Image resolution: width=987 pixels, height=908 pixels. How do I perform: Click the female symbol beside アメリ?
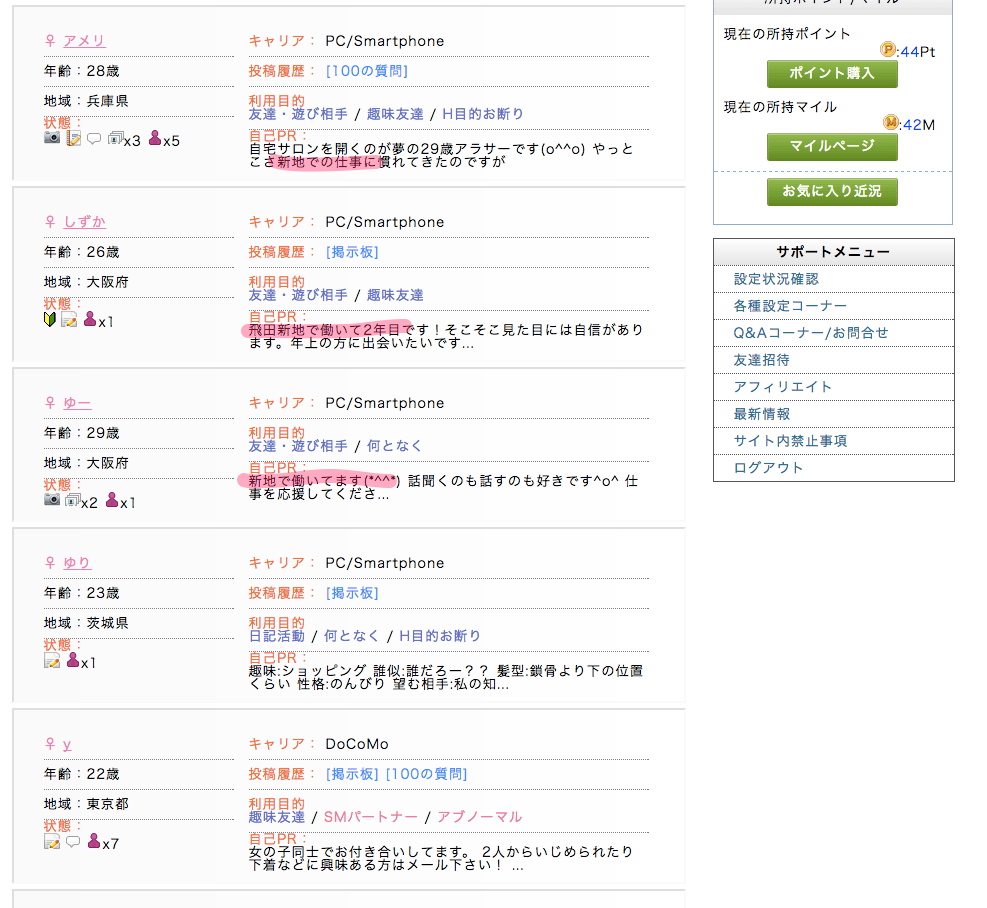click(50, 41)
